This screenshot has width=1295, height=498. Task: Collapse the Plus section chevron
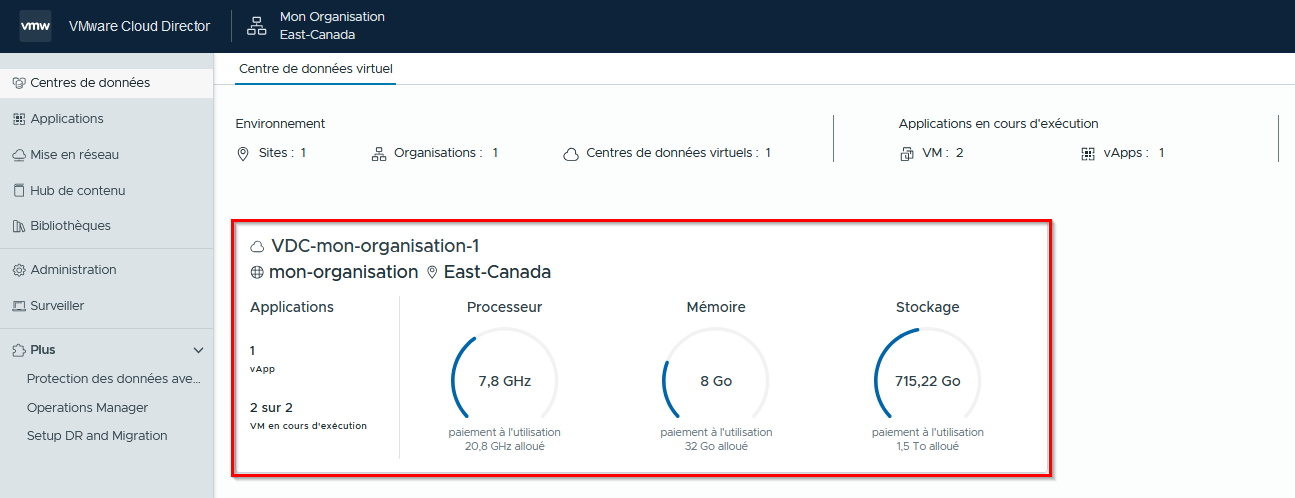pyautogui.click(x=198, y=351)
